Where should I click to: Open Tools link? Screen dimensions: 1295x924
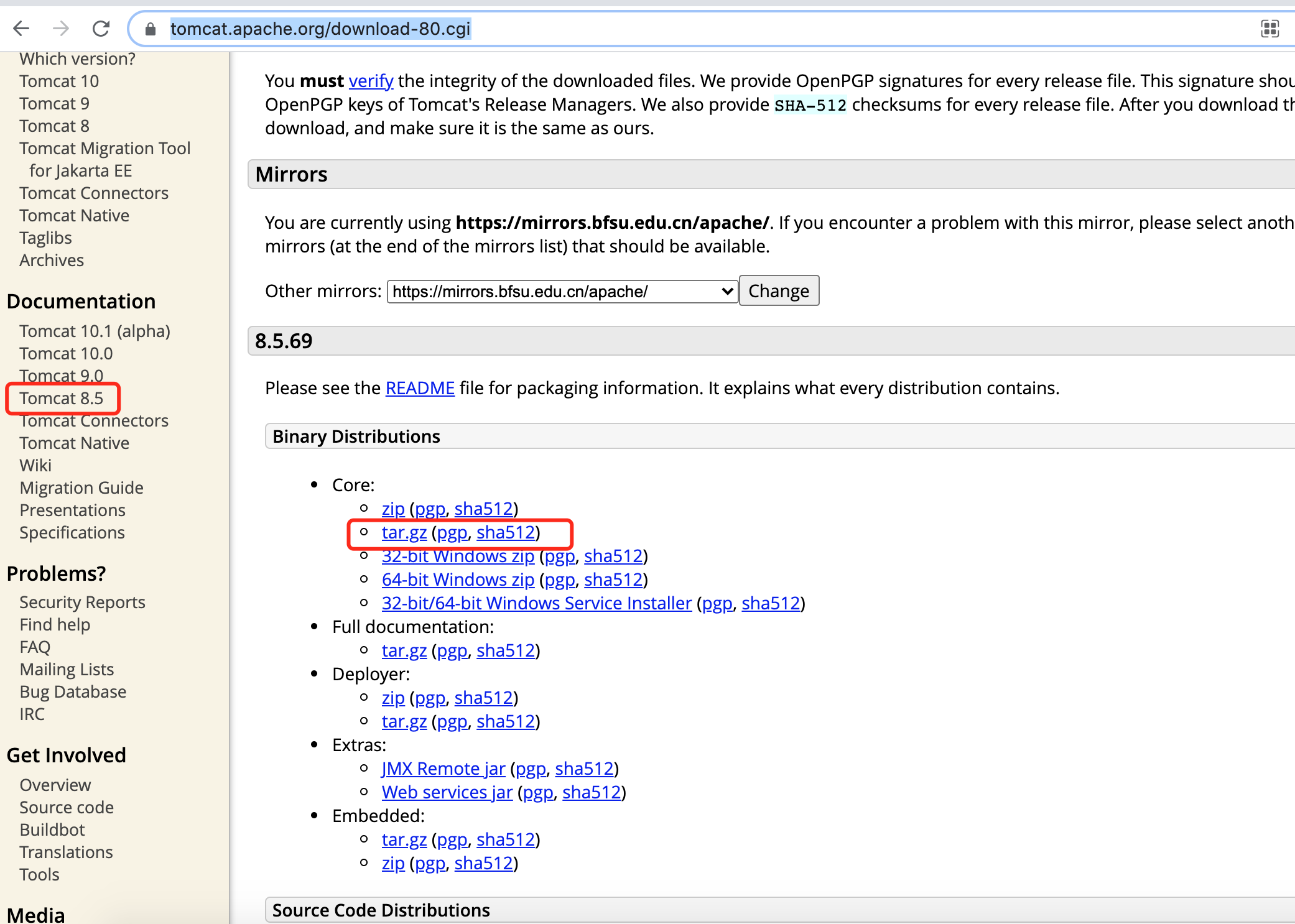pyautogui.click(x=39, y=874)
